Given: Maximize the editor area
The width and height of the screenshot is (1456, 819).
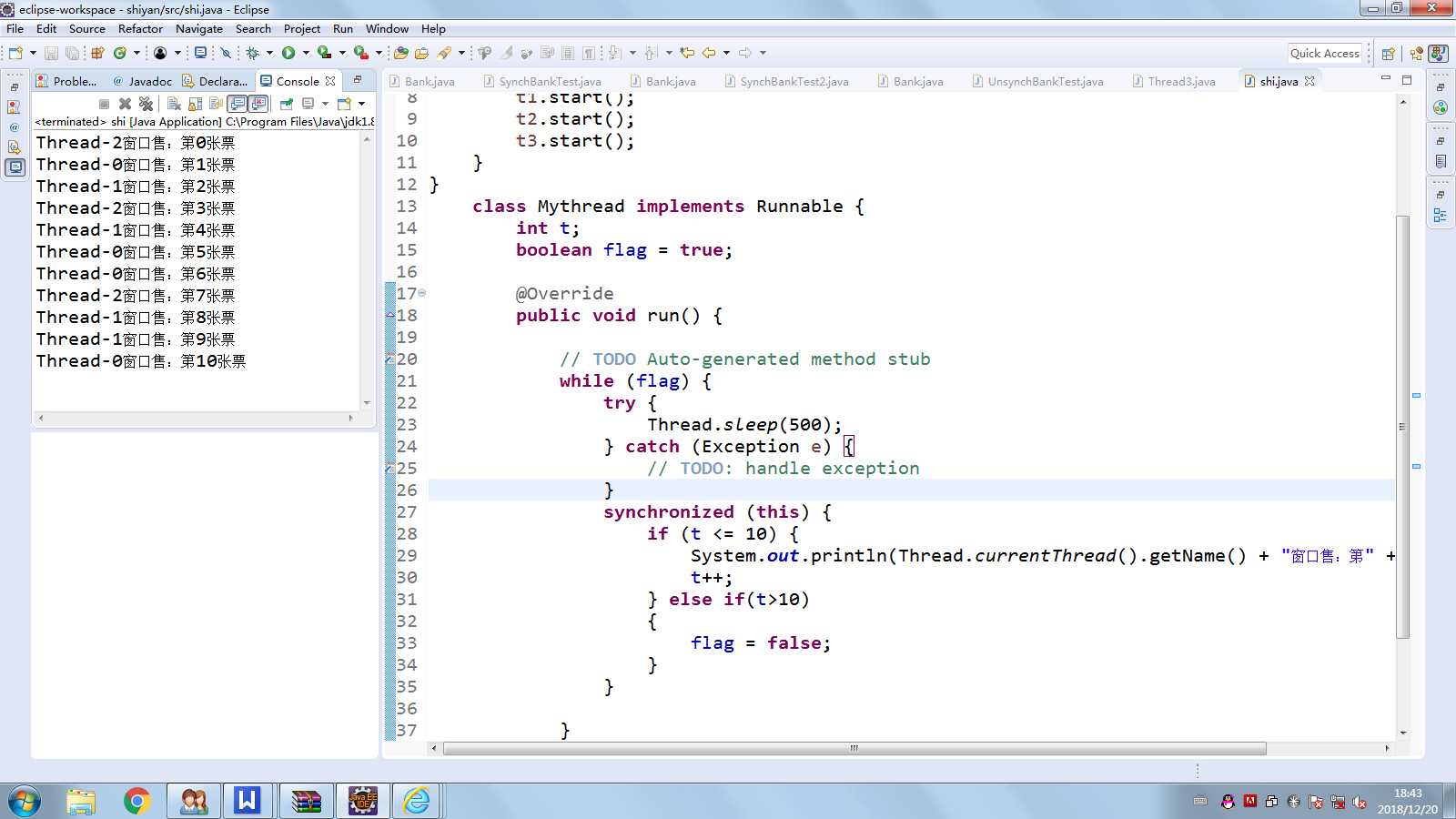Looking at the screenshot, I should (x=1407, y=80).
